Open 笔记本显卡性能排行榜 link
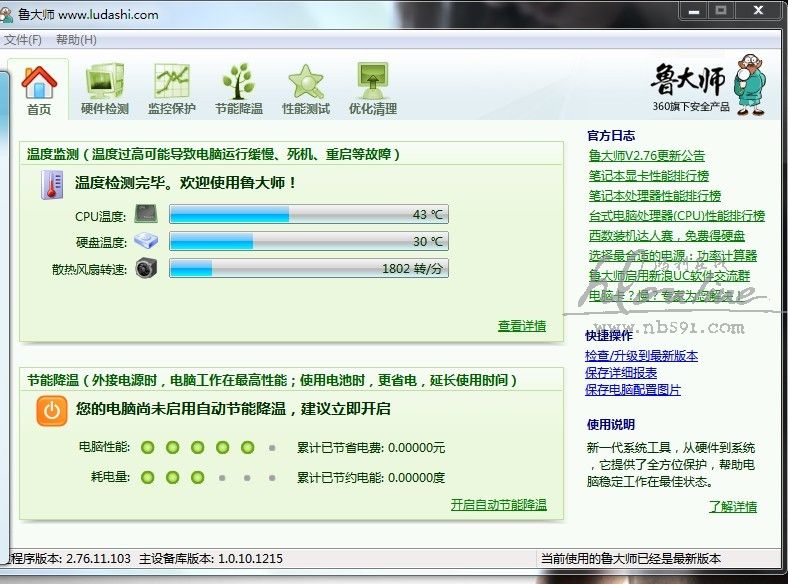Screen dimensions: 788x584 pos(654,176)
